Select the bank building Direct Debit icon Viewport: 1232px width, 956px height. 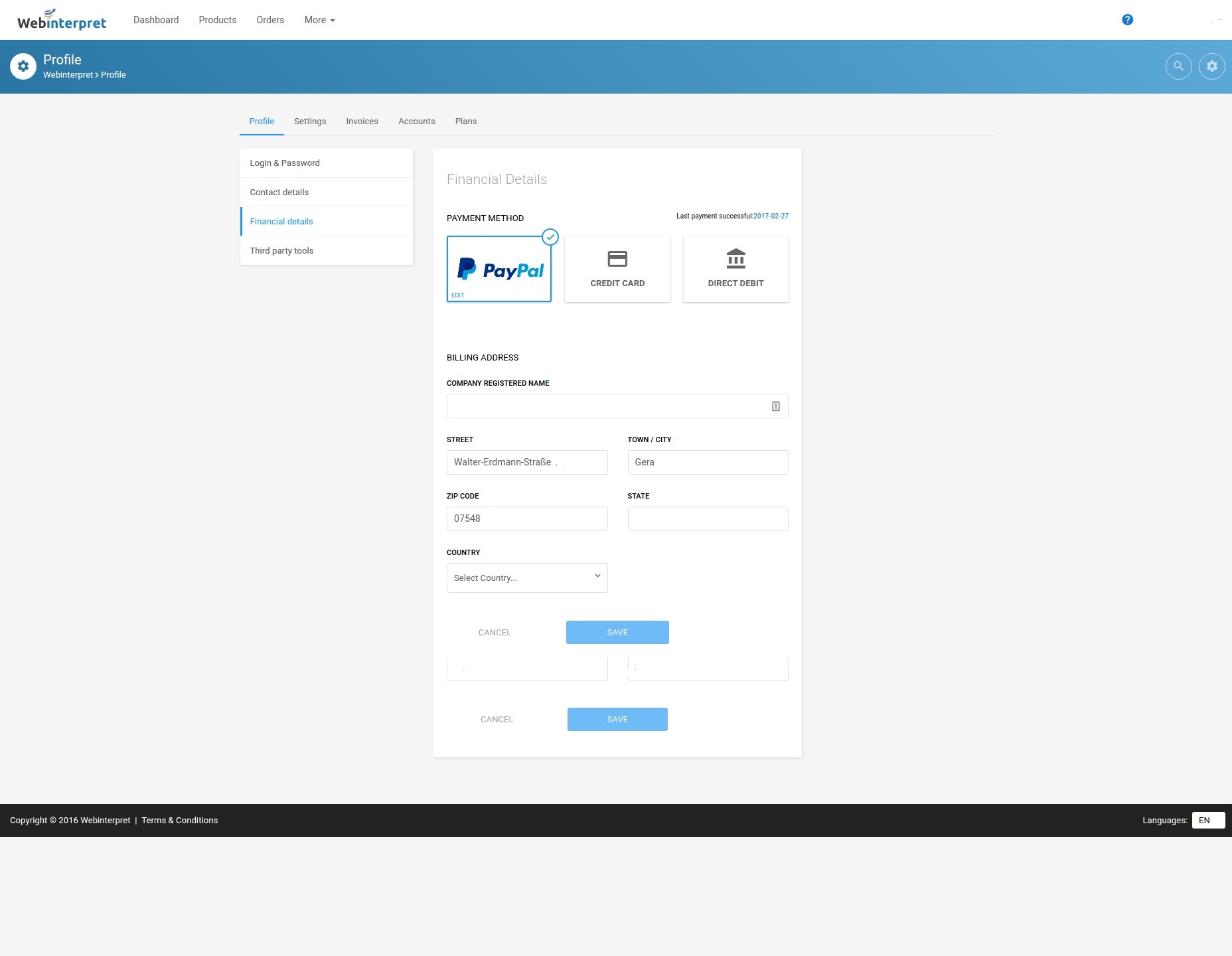(x=735, y=258)
